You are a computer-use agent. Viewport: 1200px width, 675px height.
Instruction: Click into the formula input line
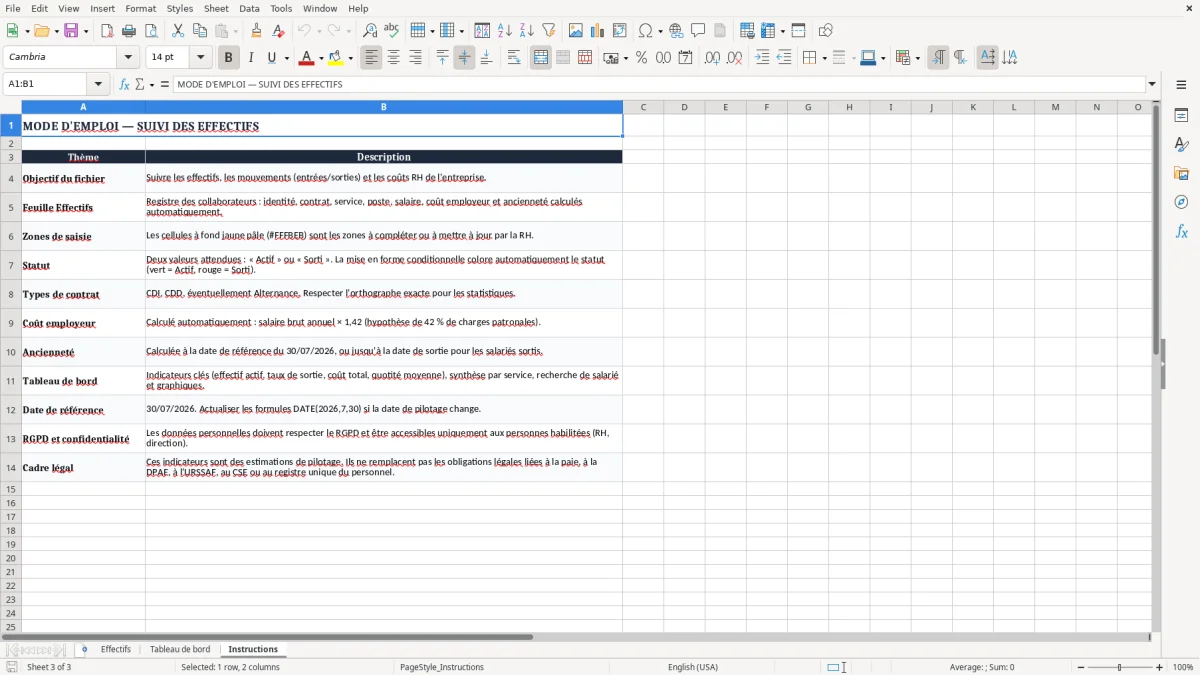pos(658,85)
